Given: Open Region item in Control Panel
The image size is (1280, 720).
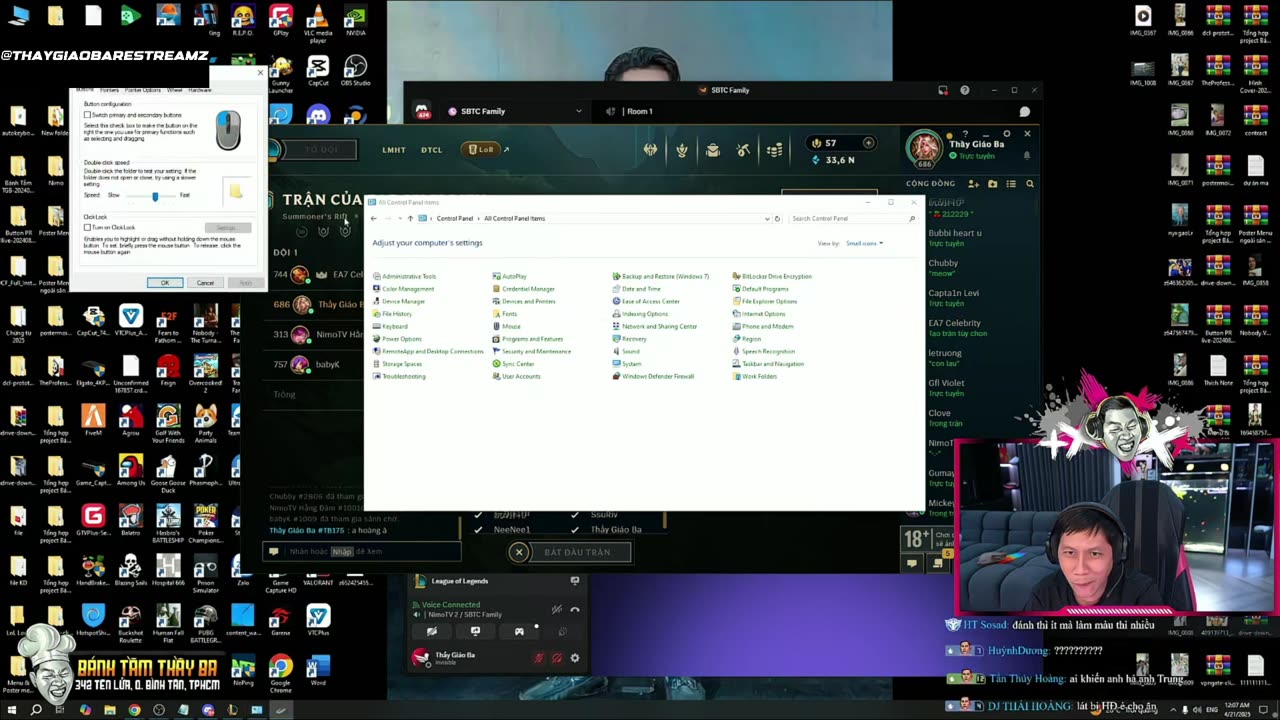Looking at the screenshot, I should coord(746,339).
